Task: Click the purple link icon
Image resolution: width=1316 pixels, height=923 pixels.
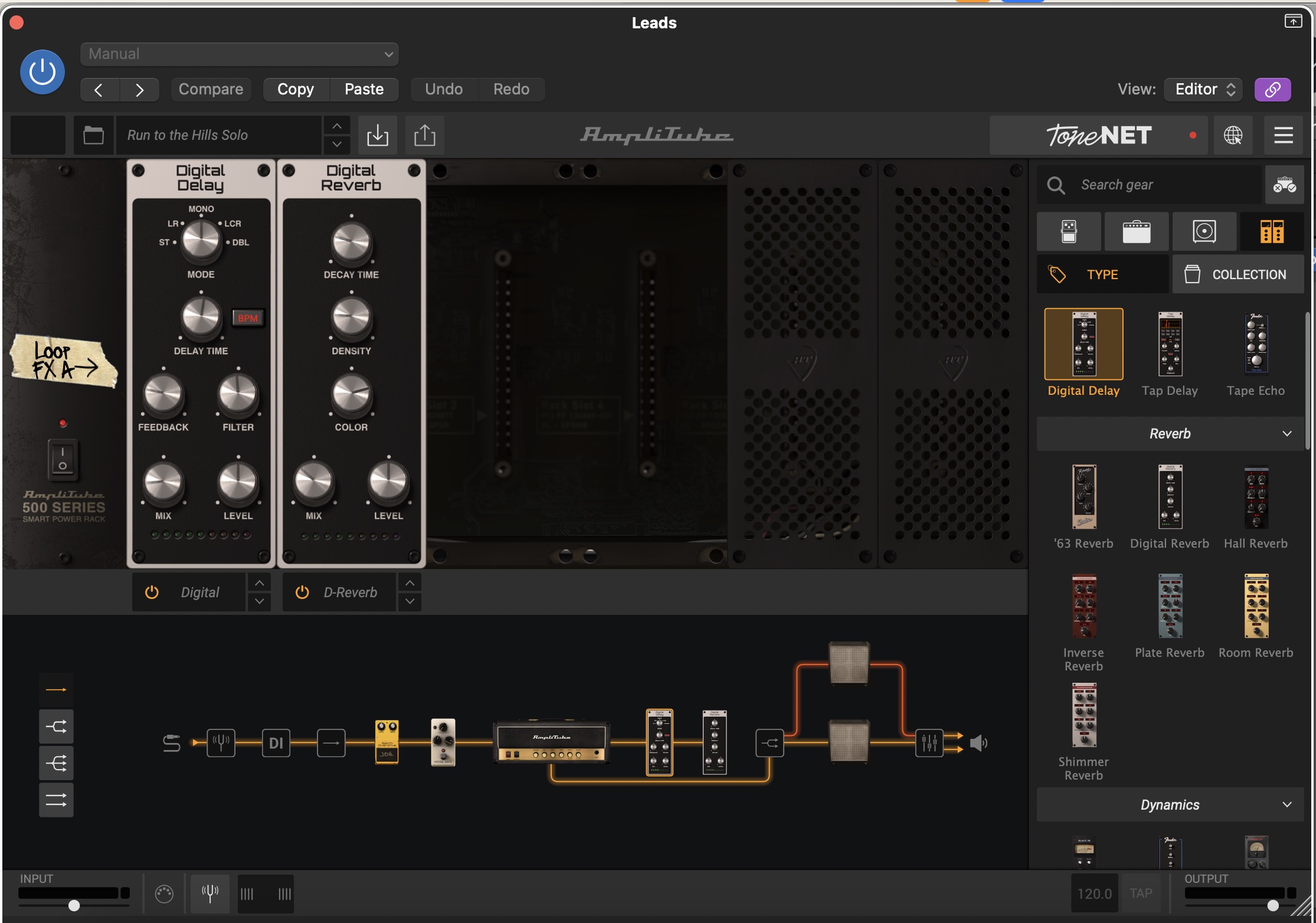Action: pyautogui.click(x=1272, y=90)
